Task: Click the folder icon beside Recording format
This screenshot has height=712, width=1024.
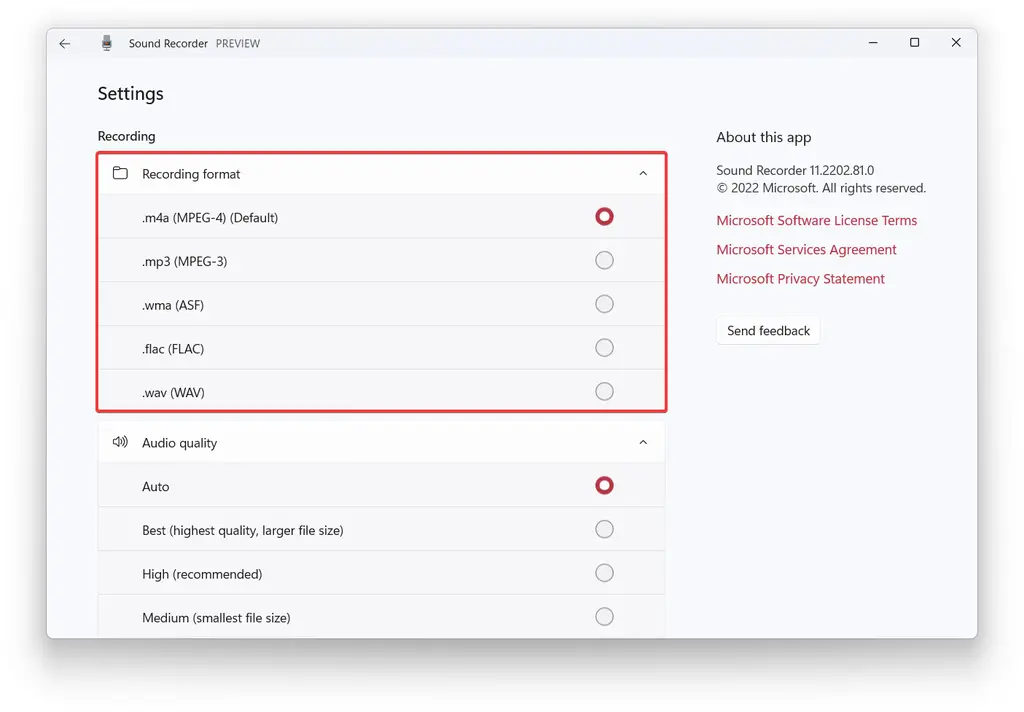Action: tap(120, 174)
